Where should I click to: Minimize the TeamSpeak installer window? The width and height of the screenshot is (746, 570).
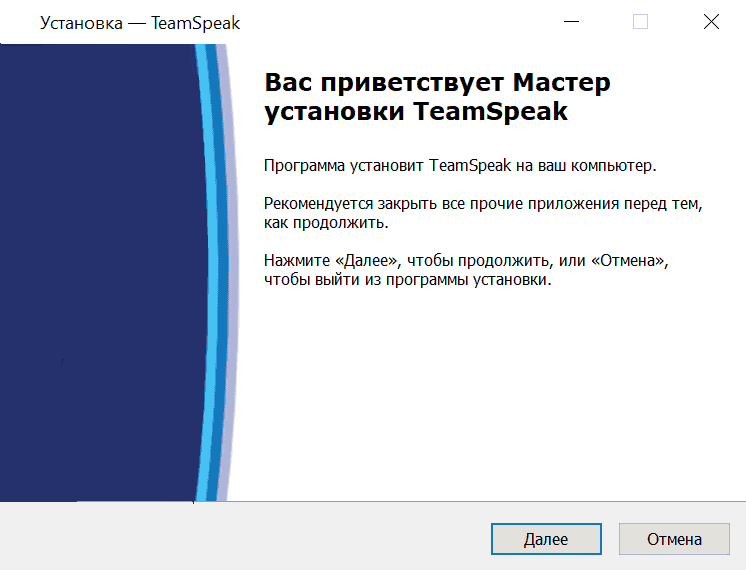[571, 22]
